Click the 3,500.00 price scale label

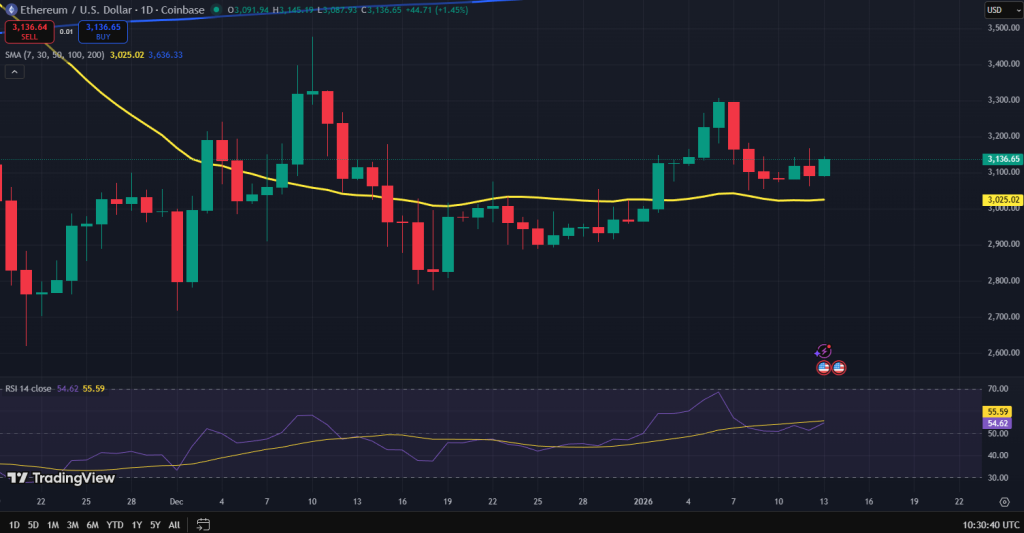click(x=1004, y=28)
